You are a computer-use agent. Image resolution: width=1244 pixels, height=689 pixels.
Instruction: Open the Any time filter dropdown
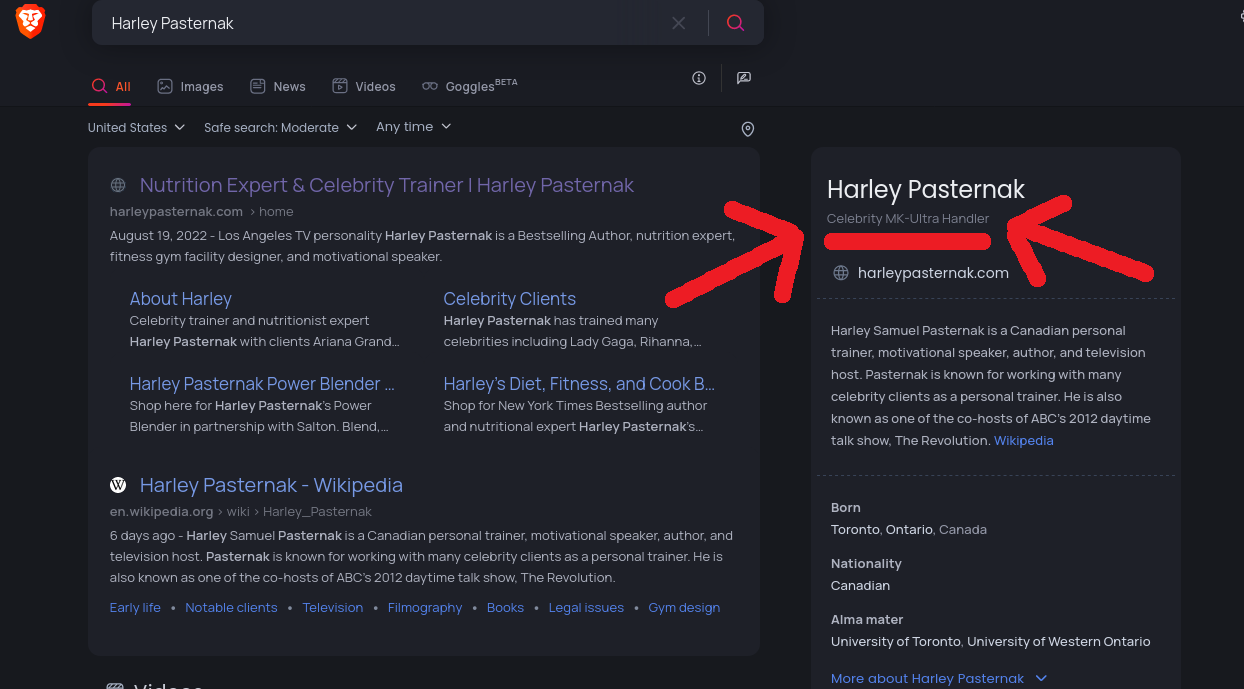tap(414, 127)
